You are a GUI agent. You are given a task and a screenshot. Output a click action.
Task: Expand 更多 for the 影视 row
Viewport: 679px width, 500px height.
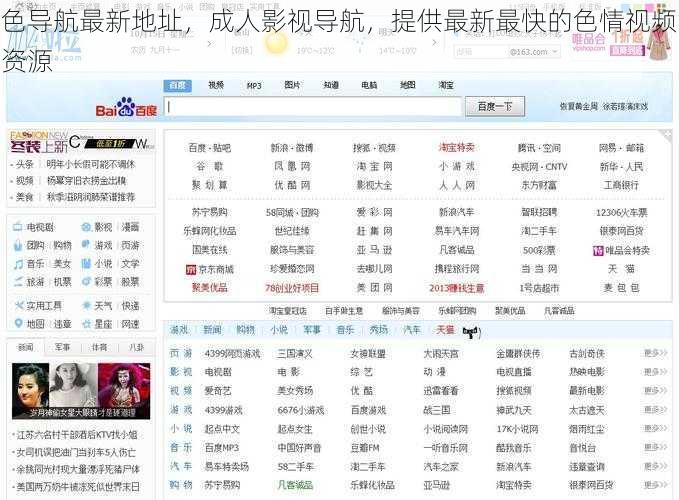655,372
